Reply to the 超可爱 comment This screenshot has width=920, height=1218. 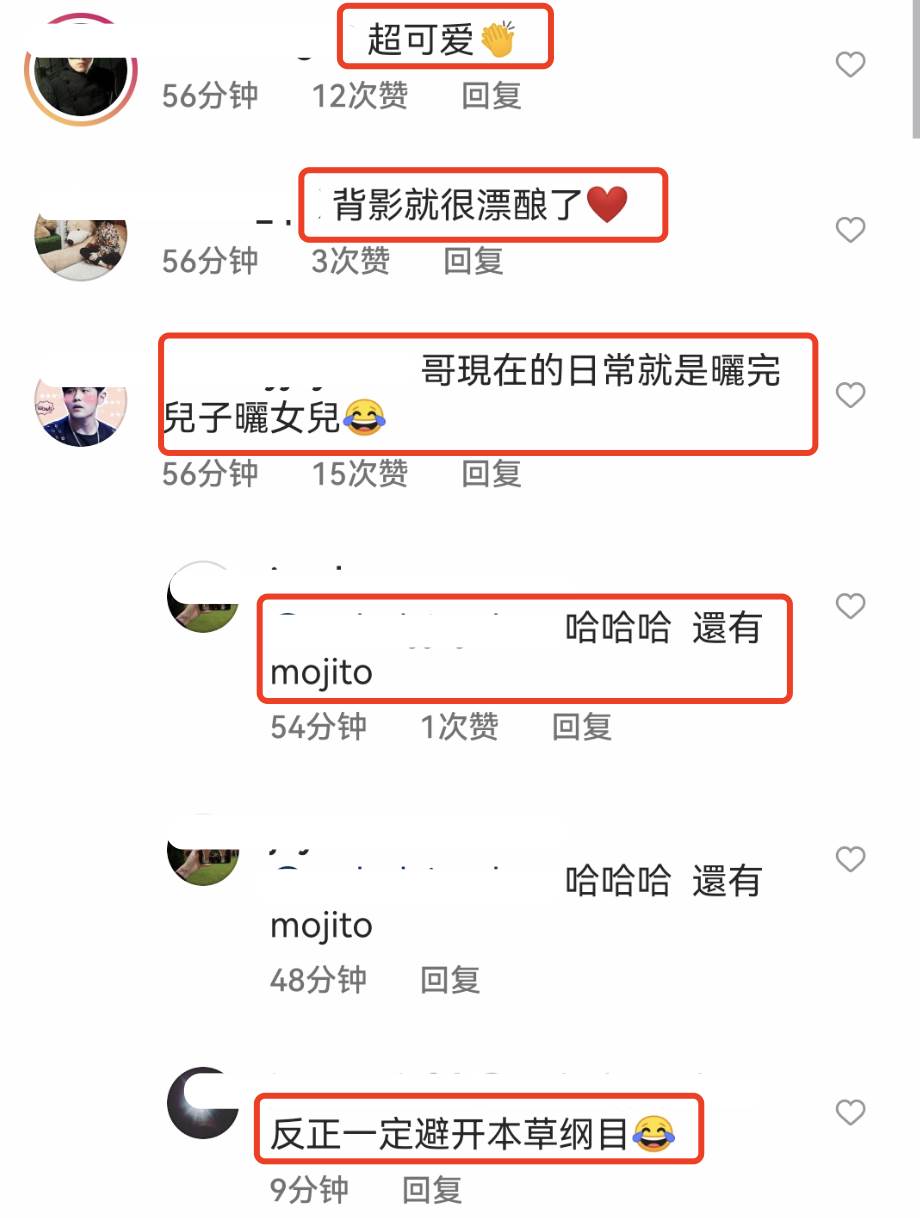coord(491,96)
